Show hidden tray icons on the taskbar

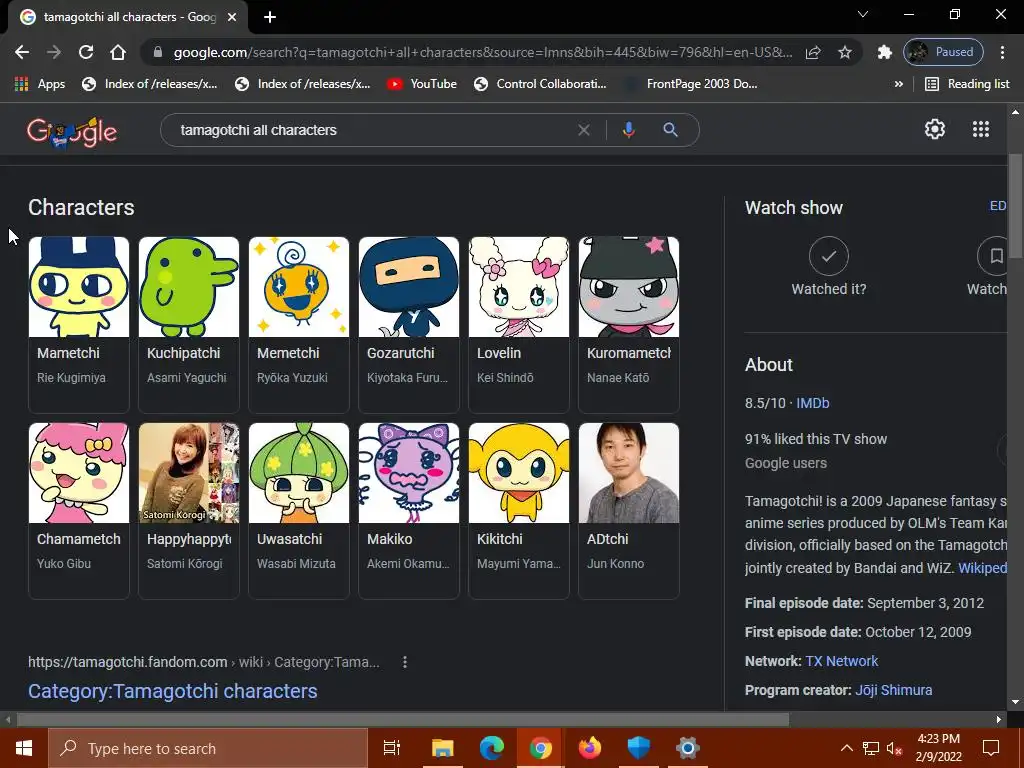tap(846, 748)
